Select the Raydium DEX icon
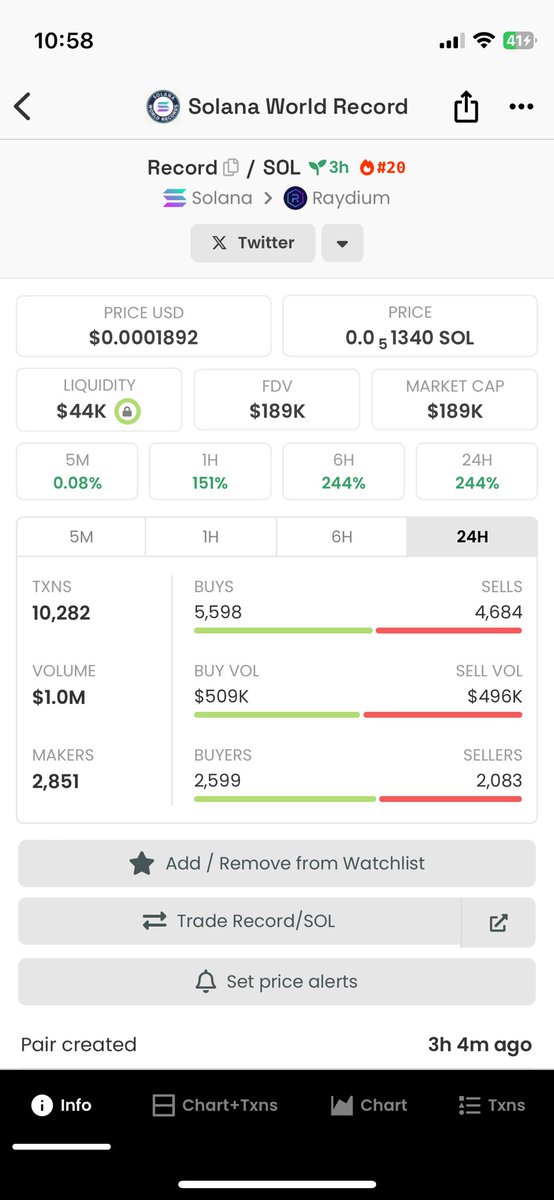 [295, 198]
